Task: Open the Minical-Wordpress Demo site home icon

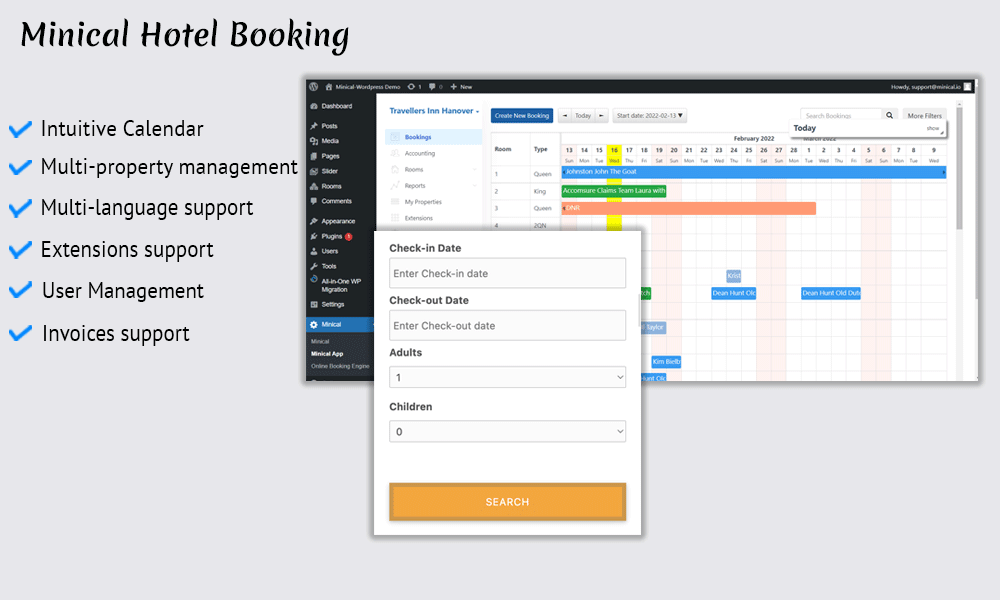Action: 329,87
